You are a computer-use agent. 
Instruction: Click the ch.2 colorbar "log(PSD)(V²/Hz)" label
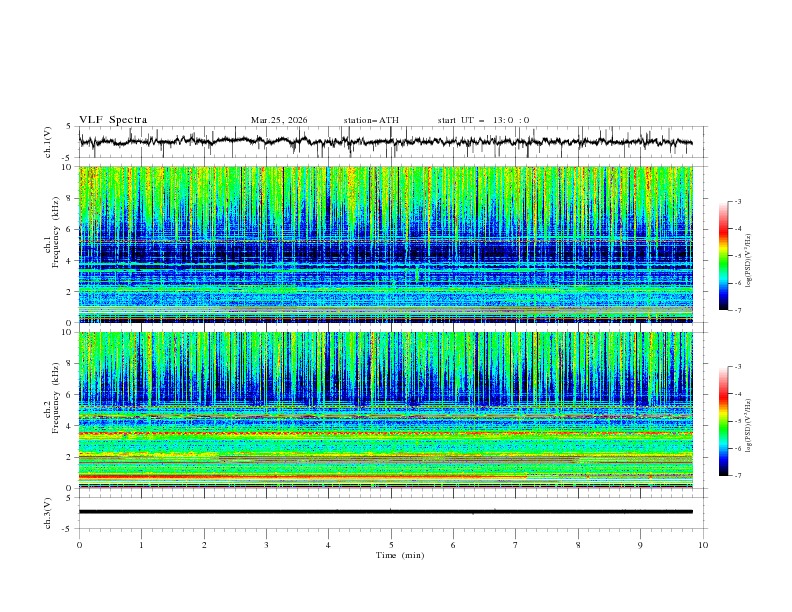749,426
